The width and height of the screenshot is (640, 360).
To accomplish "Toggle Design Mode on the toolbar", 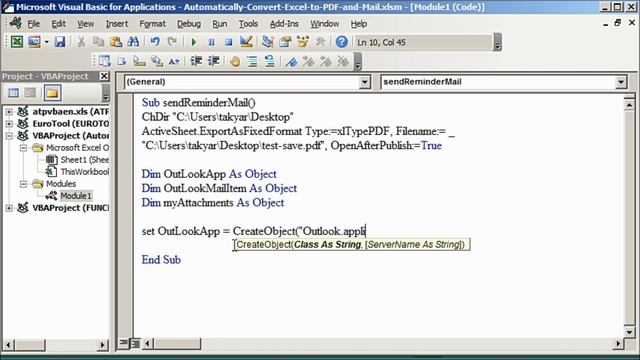I will (x=246, y=42).
